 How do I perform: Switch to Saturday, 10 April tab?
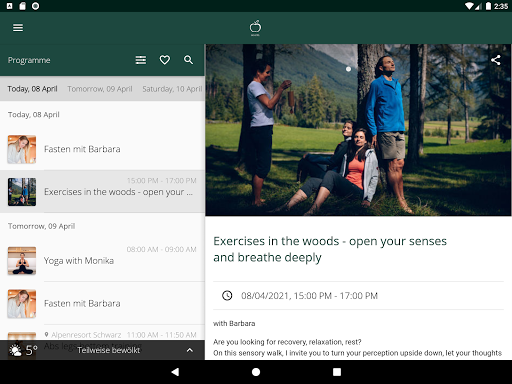click(172, 89)
